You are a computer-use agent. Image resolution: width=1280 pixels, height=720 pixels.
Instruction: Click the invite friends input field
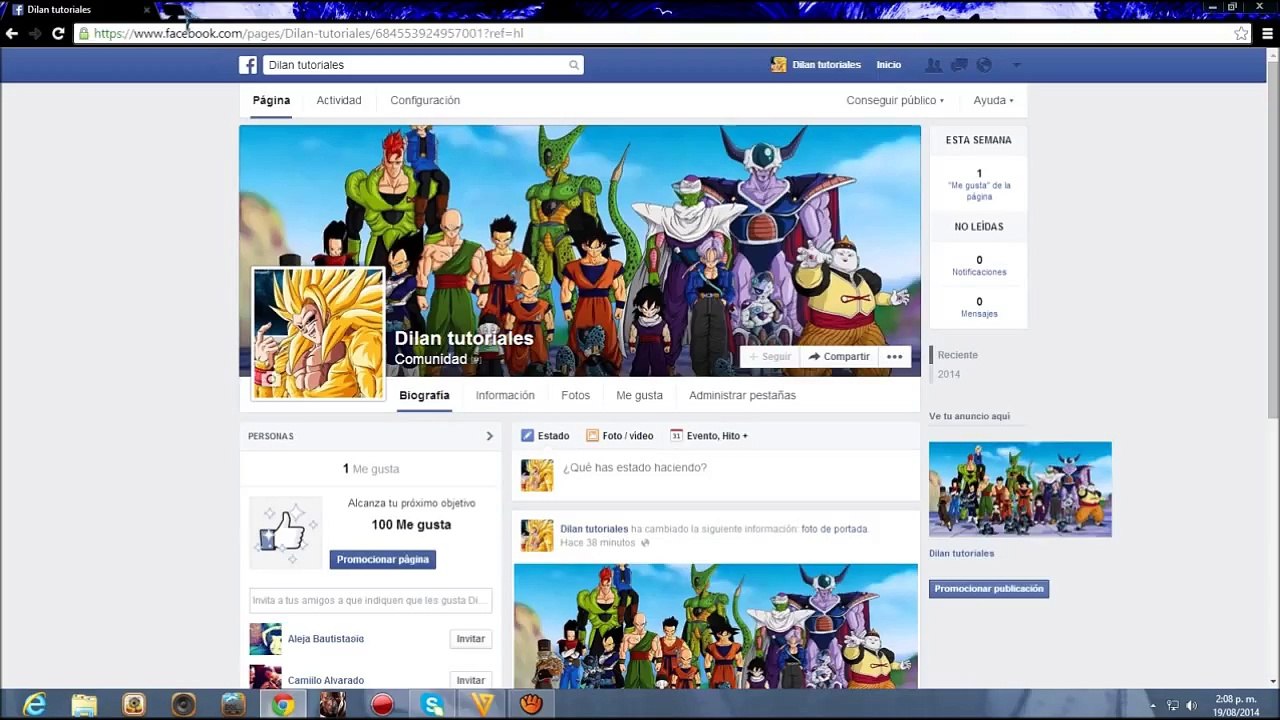(x=370, y=601)
